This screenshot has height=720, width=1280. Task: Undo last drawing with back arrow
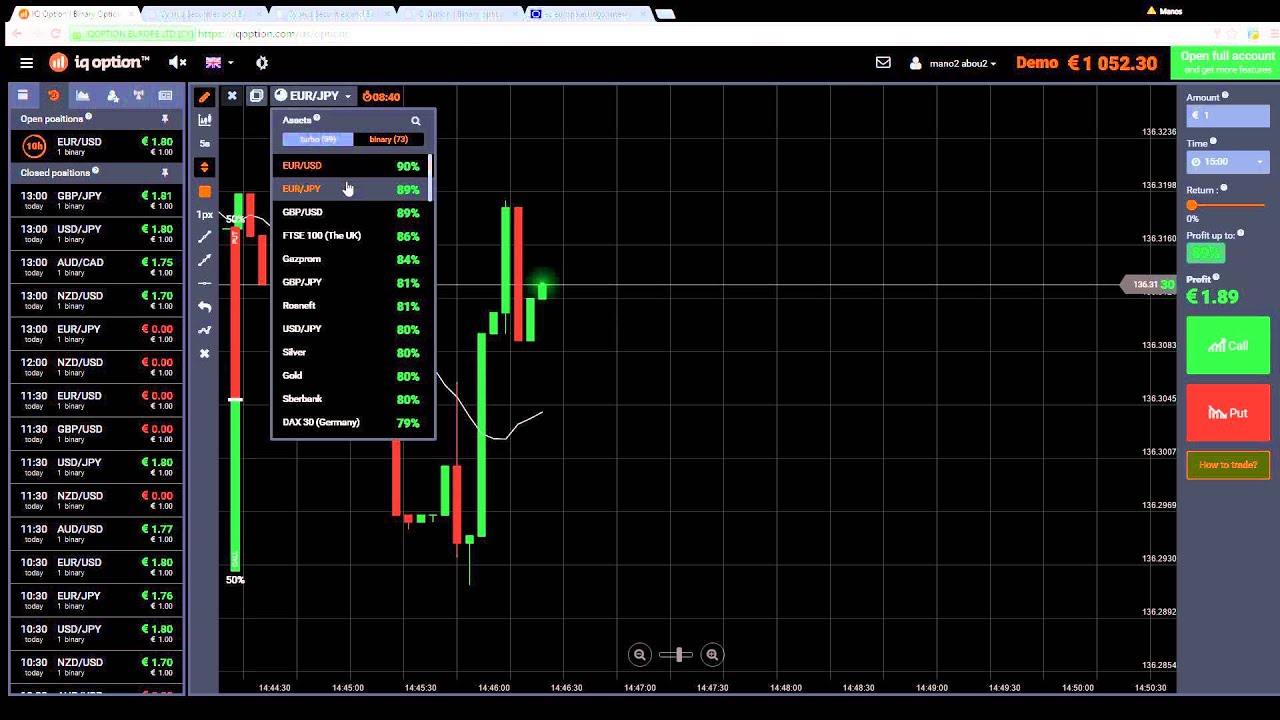[x=205, y=306]
